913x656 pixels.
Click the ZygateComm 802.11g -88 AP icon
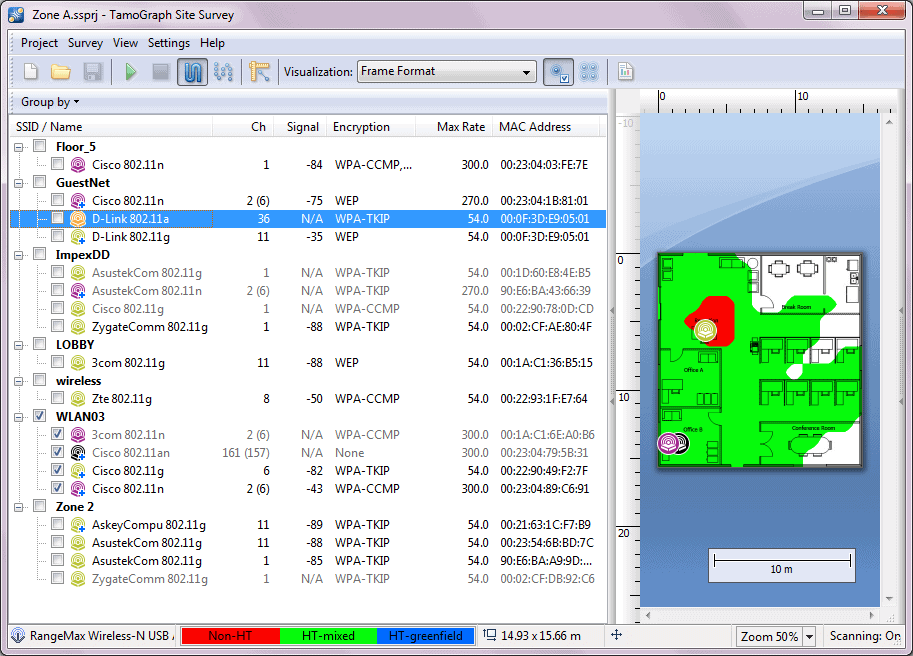(77, 327)
